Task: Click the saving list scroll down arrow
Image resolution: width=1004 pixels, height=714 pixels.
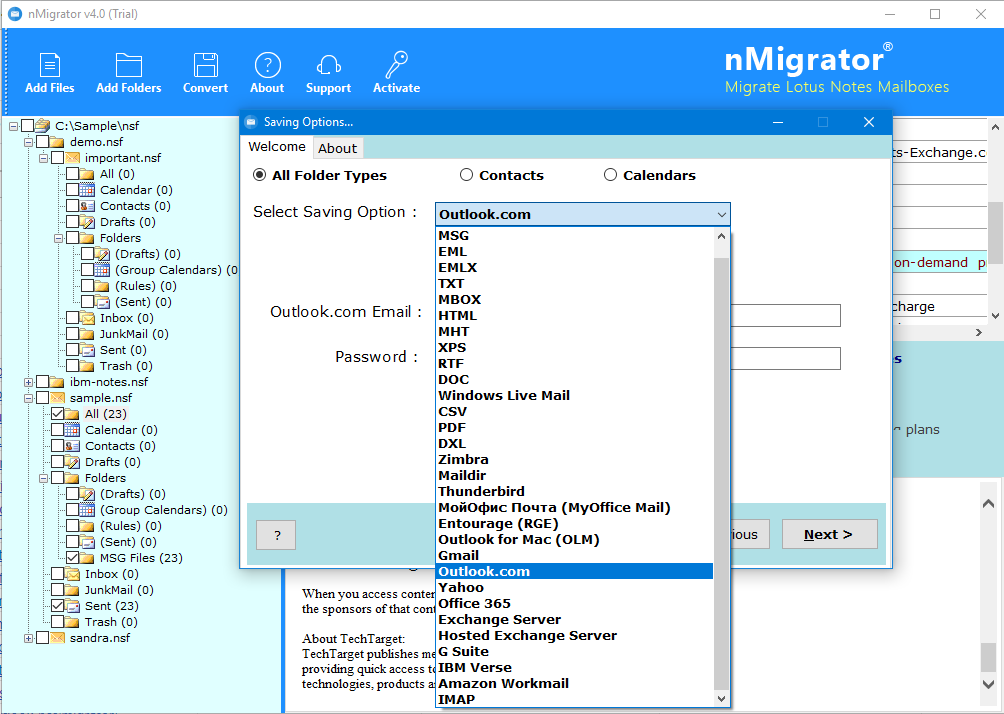Action: tap(722, 699)
